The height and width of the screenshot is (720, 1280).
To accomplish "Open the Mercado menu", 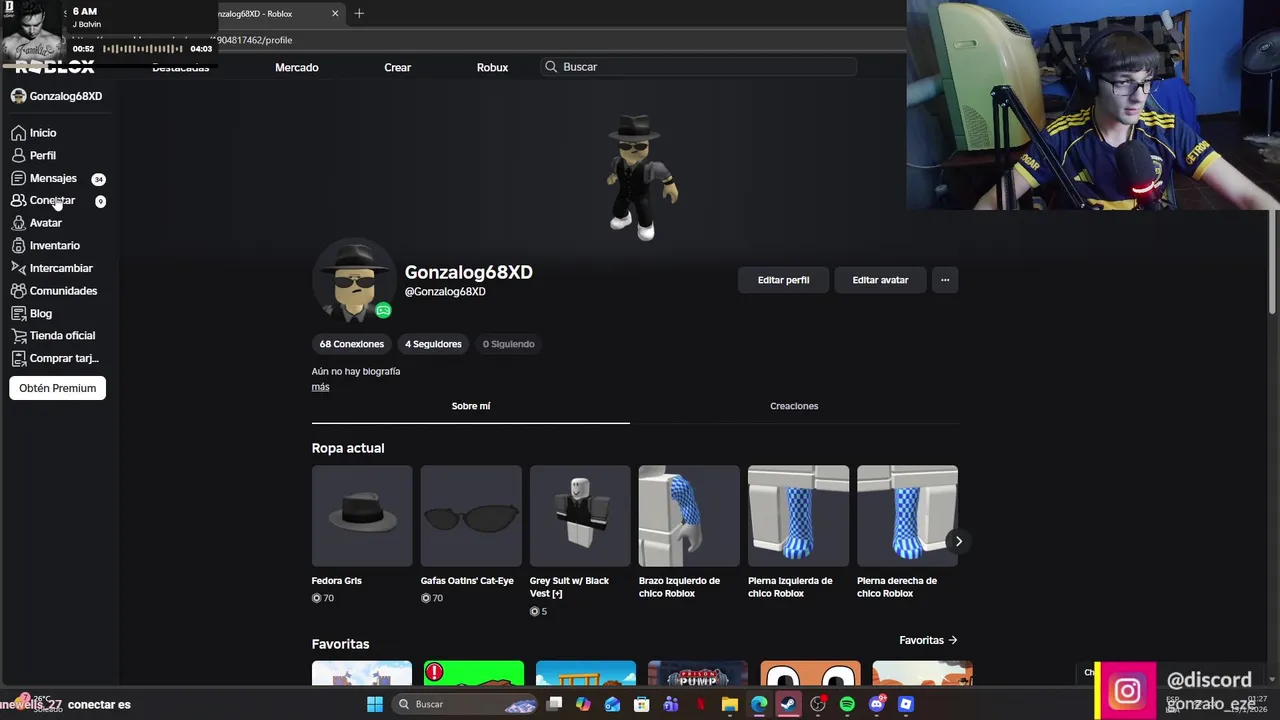I will tap(297, 67).
